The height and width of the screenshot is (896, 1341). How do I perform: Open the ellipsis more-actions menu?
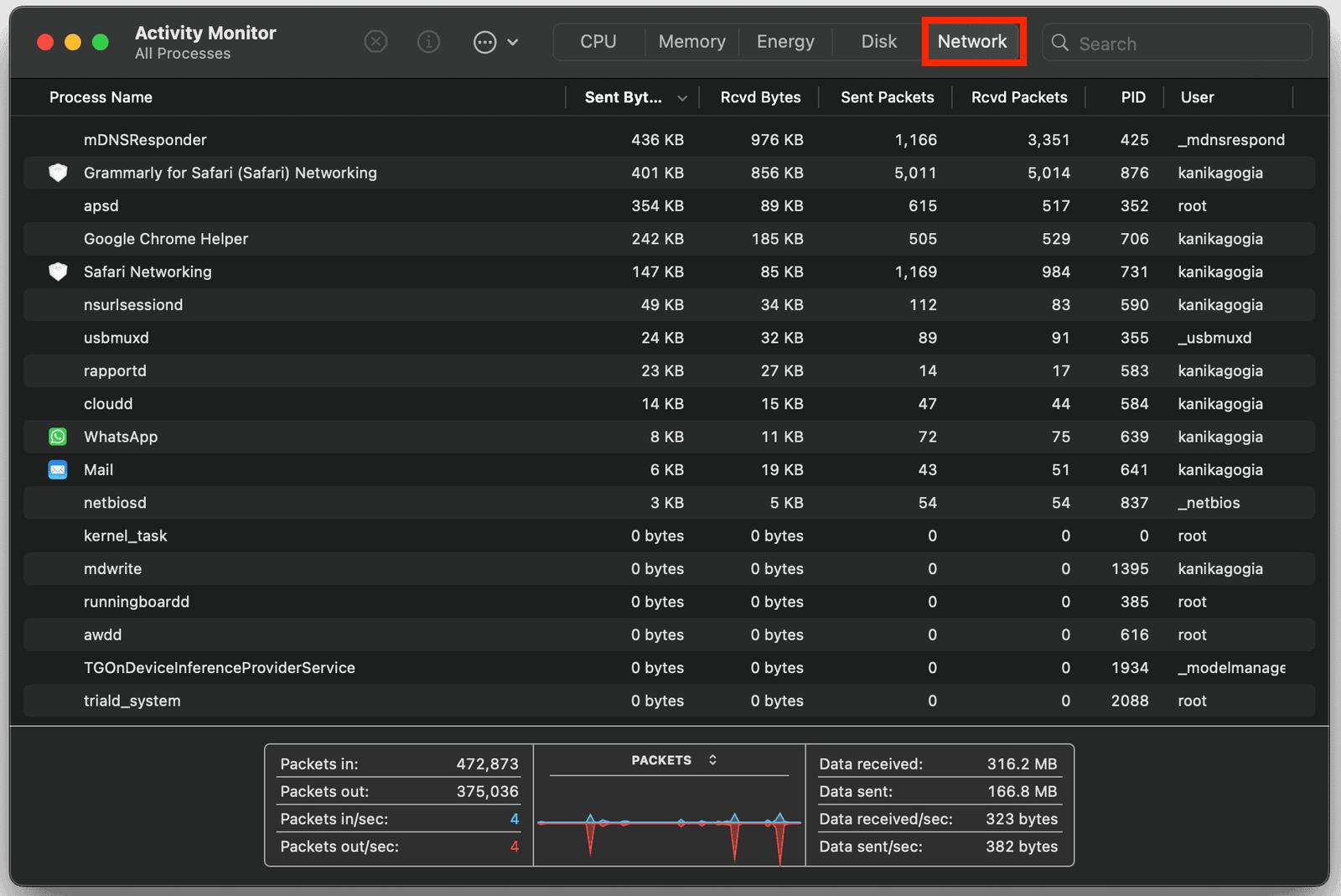pos(495,42)
